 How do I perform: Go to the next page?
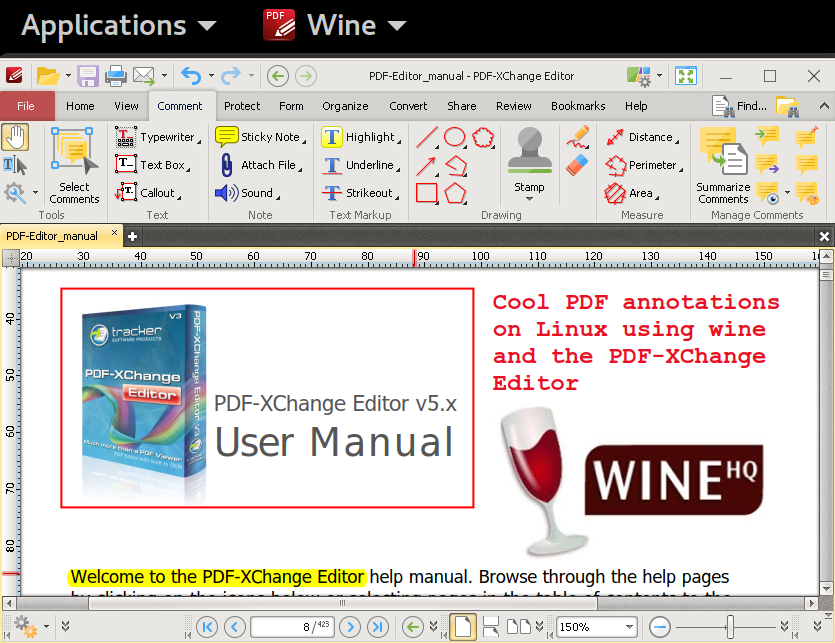tap(350, 627)
